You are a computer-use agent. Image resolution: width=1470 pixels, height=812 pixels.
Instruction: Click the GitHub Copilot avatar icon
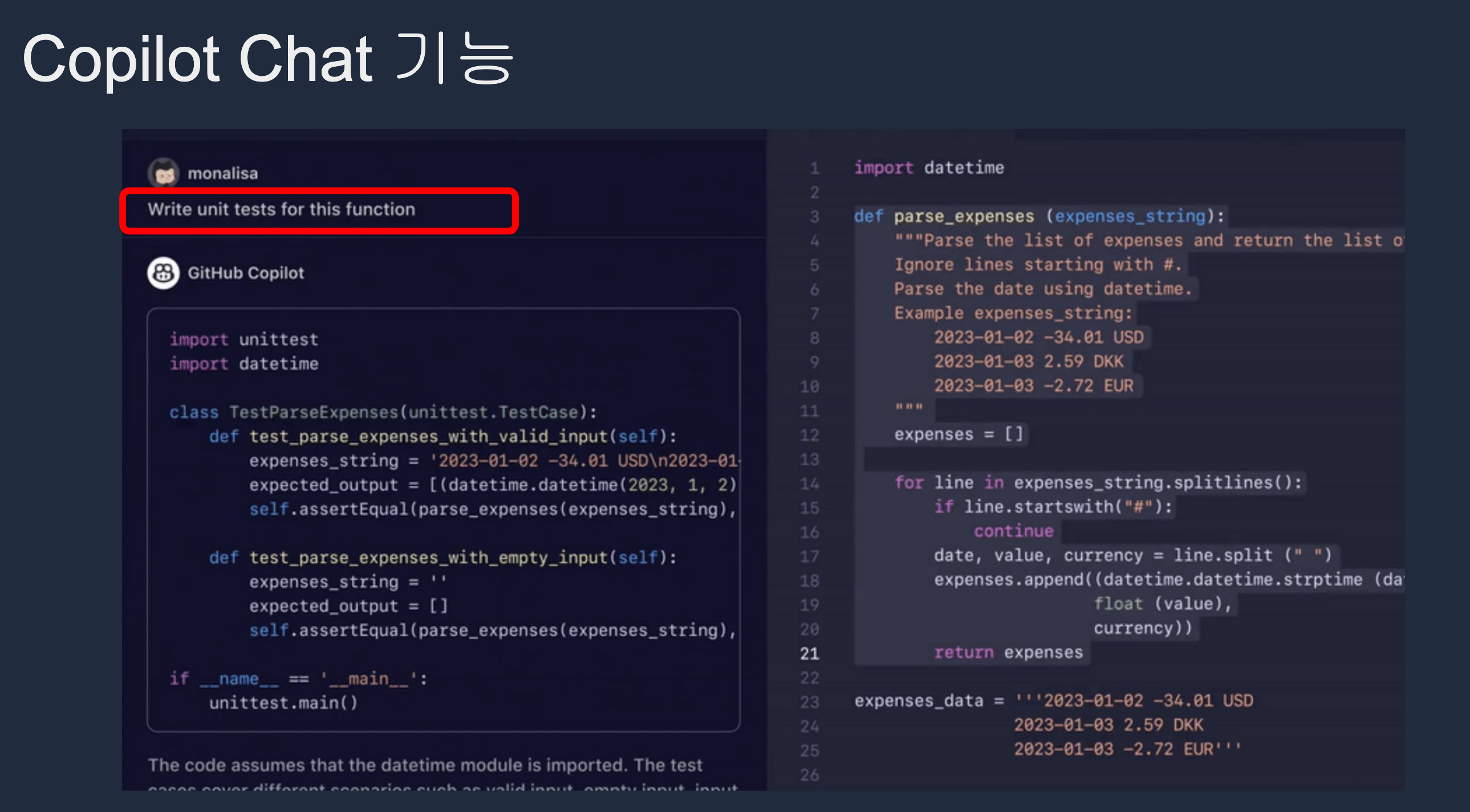coord(164,273)
